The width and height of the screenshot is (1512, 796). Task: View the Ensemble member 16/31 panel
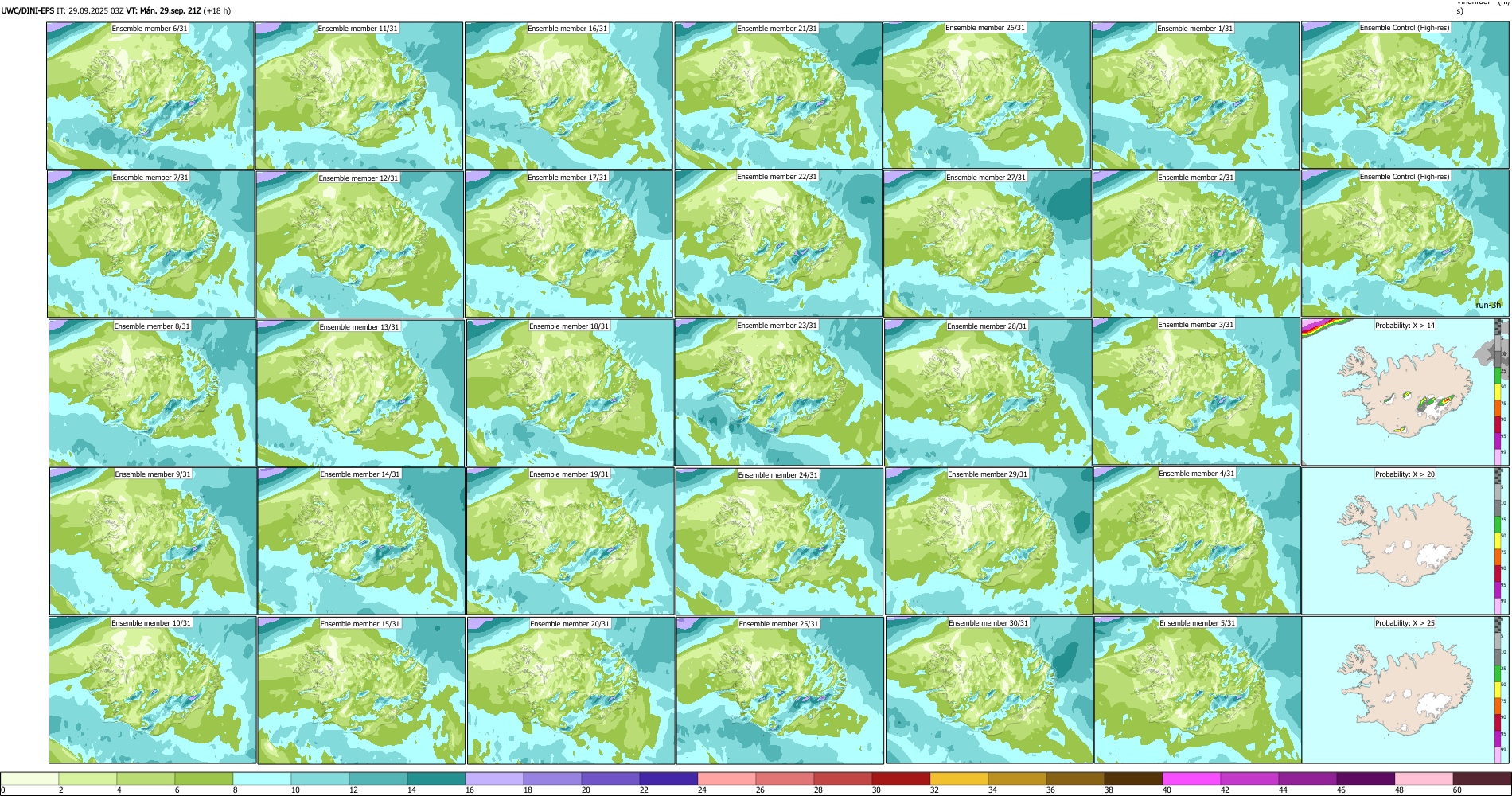point(569,96)
